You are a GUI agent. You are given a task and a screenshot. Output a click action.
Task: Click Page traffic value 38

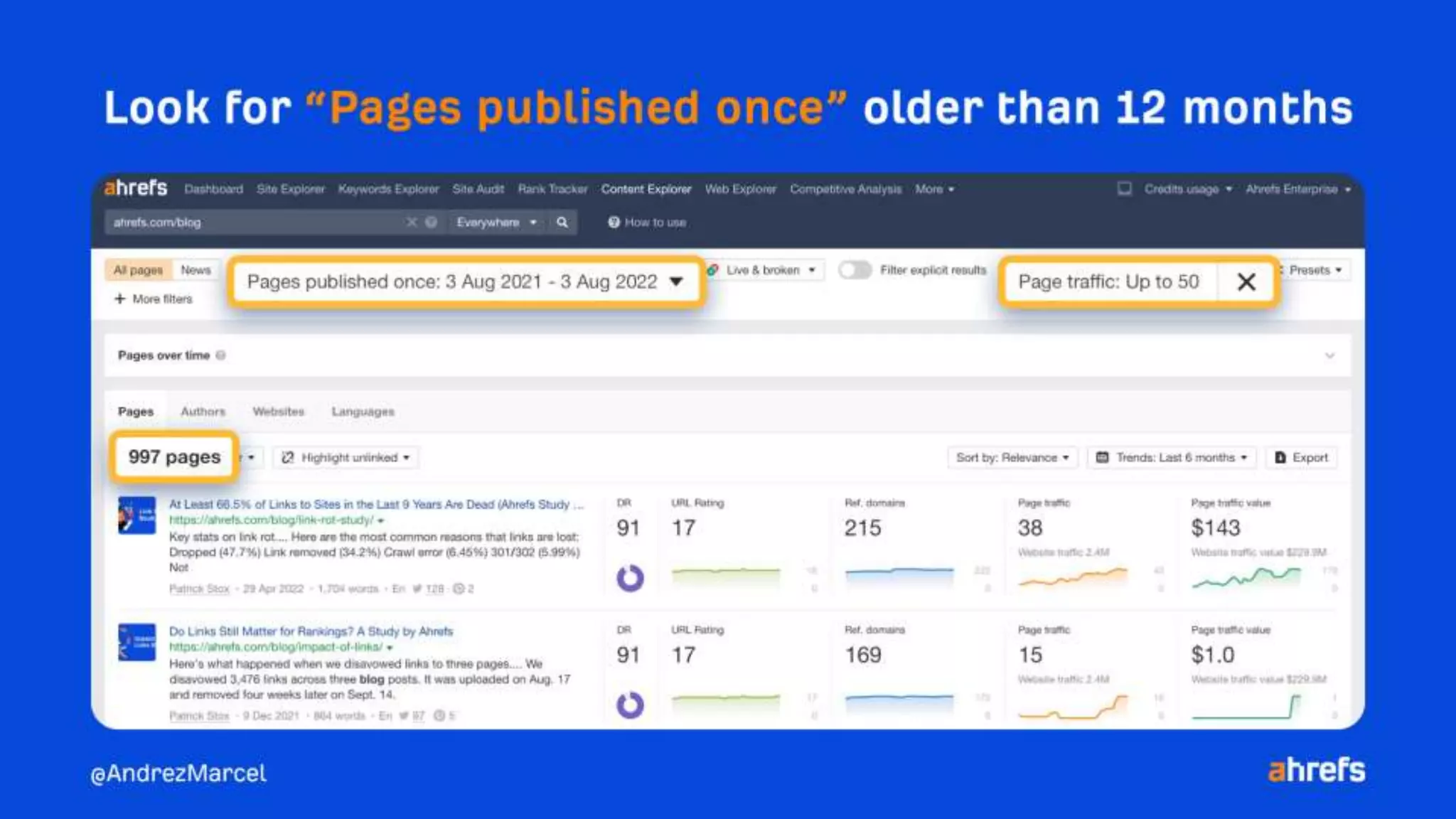pyautogui.click(x=1030, y=528)
